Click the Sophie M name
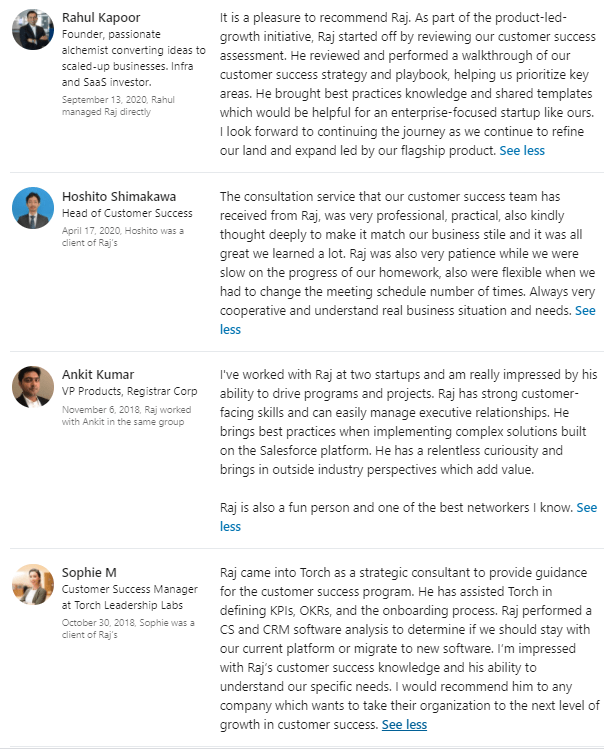The height and width of the screenshot is (751, 604). tap(89, 573)
